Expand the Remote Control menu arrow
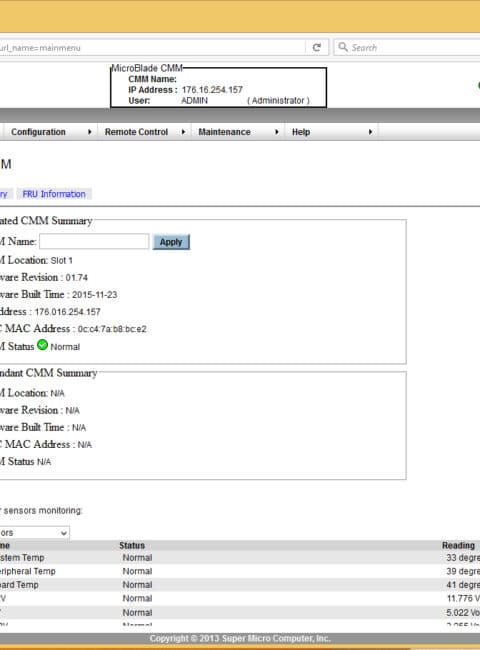 point(183,132)
